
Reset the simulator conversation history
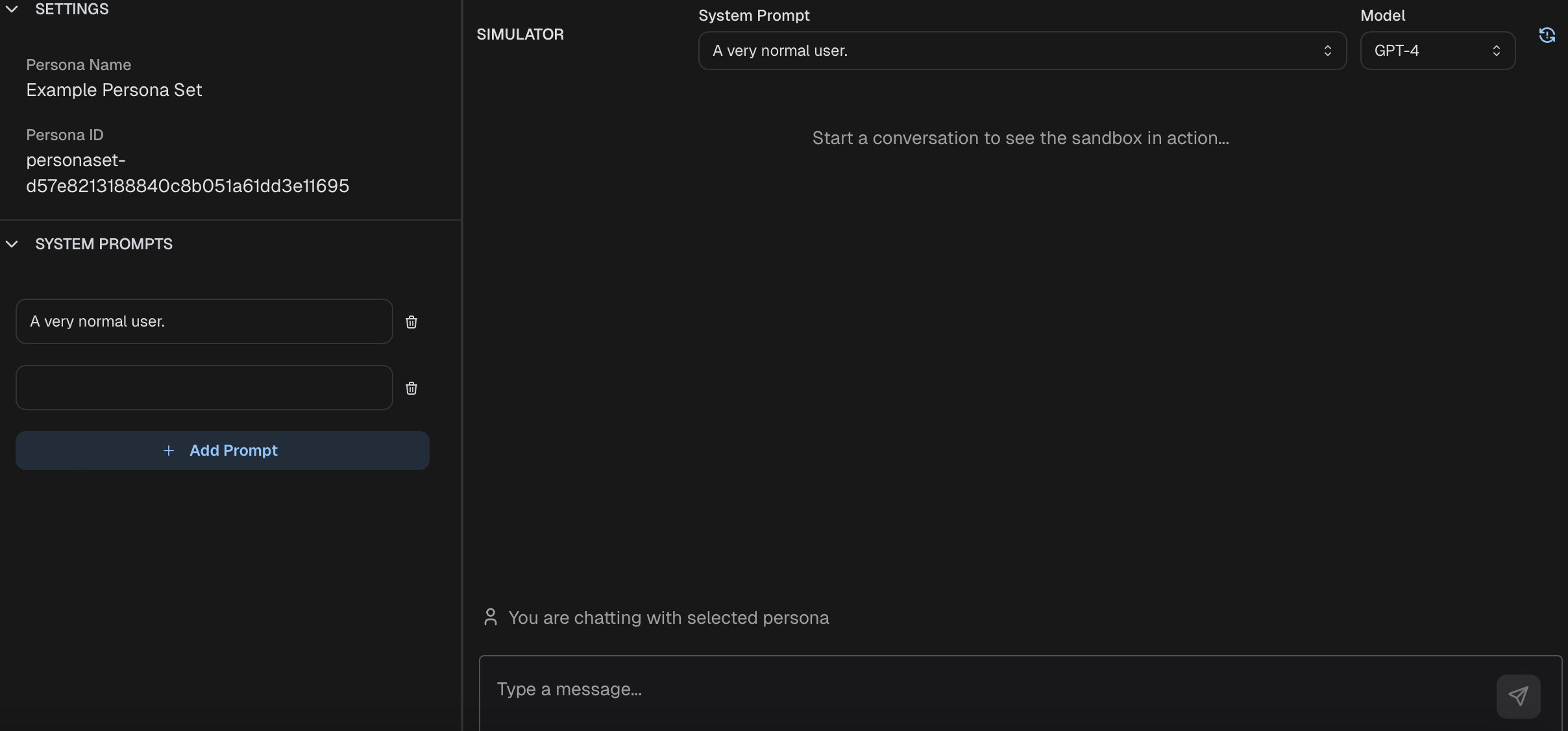click(1547, 35)
